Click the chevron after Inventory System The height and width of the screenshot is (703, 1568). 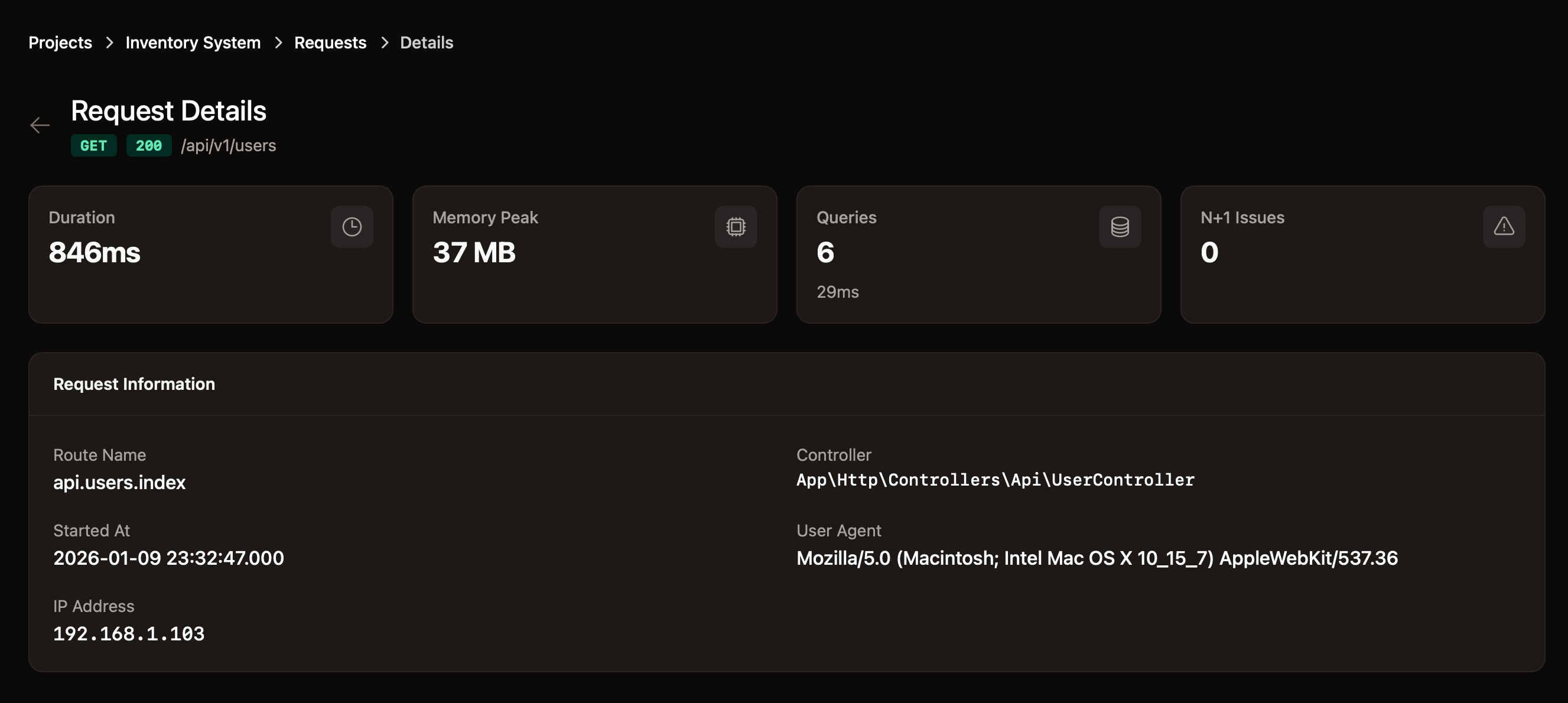[x=278, y=43]
